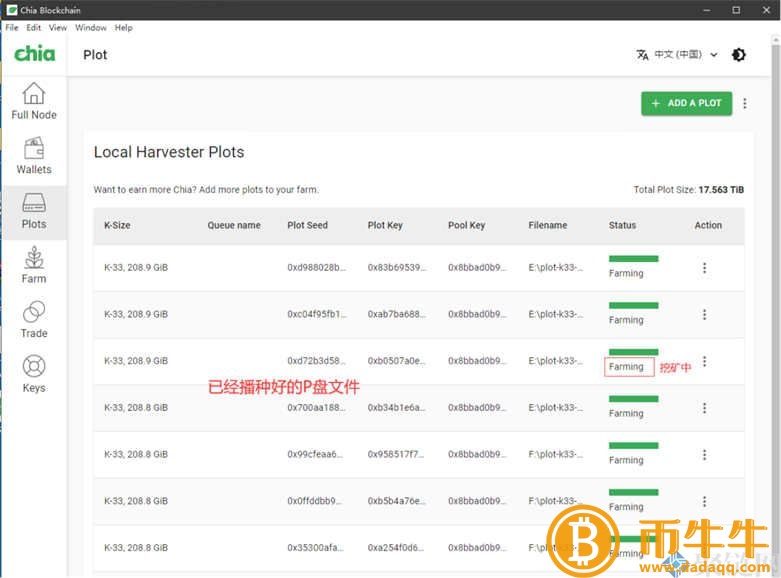Click the Queue name column header
Screen dimensions: 781x578
(234, 225)
